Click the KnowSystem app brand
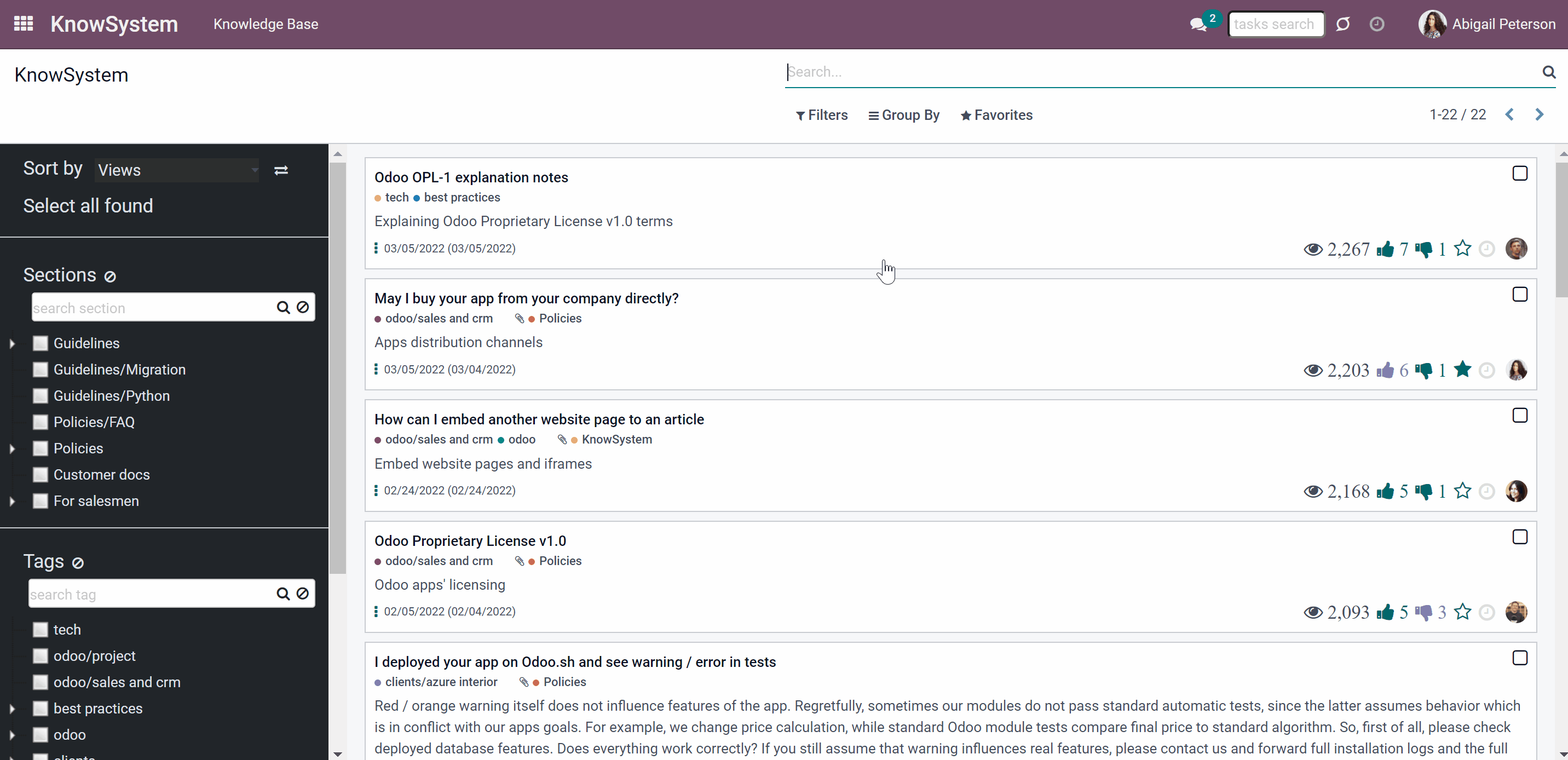Image resolution: width=1568 pixels, height=760 pixels. pos(114,24)
